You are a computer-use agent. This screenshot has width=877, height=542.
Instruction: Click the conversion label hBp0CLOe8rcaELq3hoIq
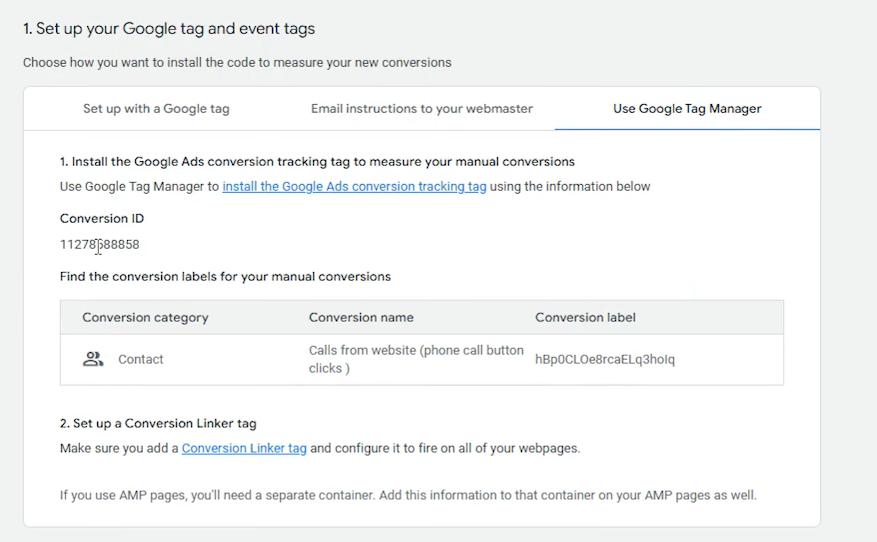pyautogui.click(x=605, y=359)
